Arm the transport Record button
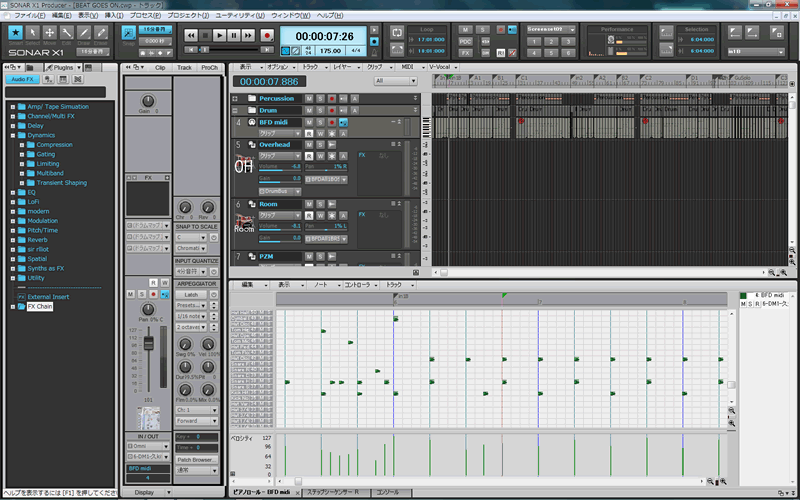Screen dimensions: 800x500 pyautogui.click(x=267, y=35)
